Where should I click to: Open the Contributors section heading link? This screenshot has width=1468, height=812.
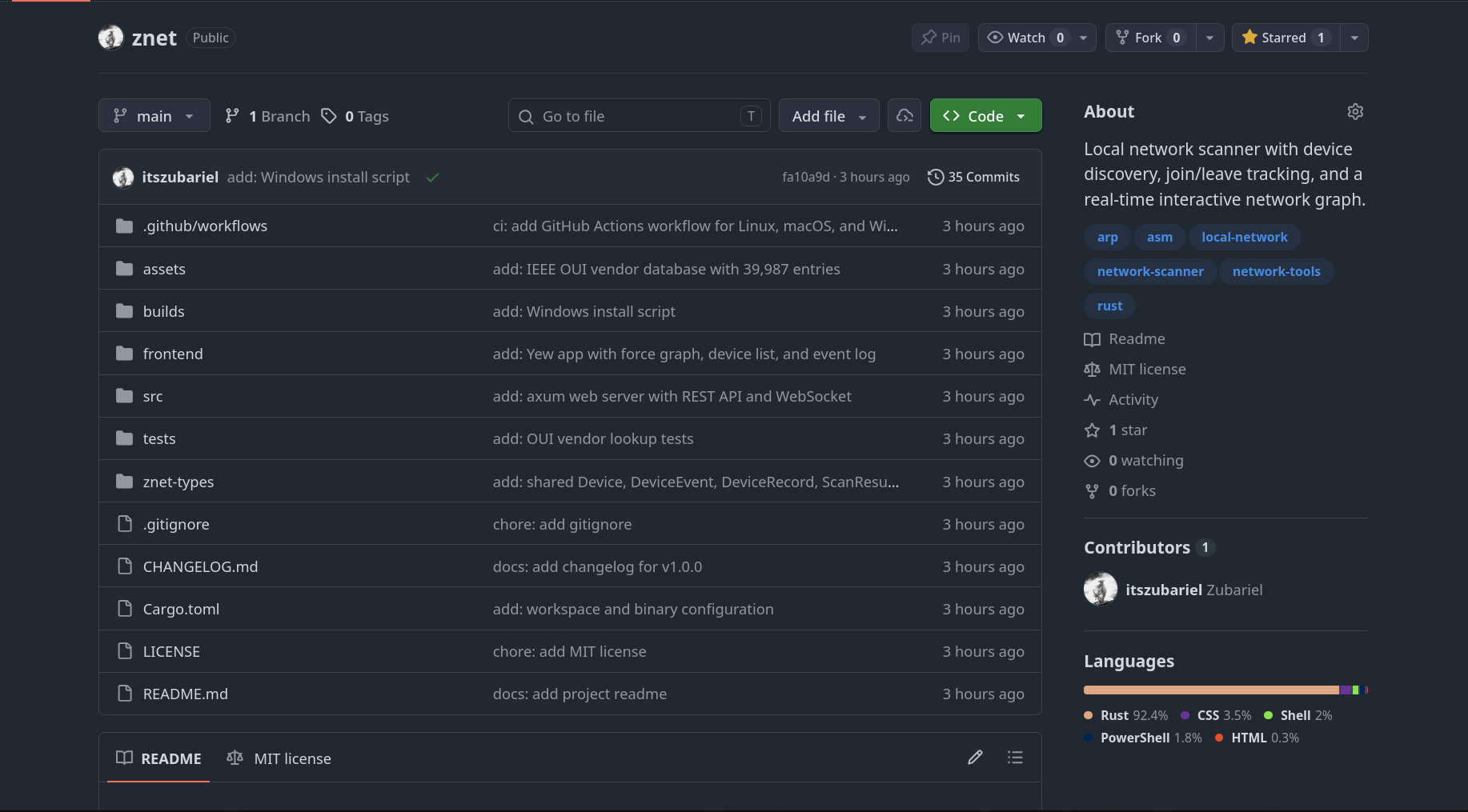1149,548
